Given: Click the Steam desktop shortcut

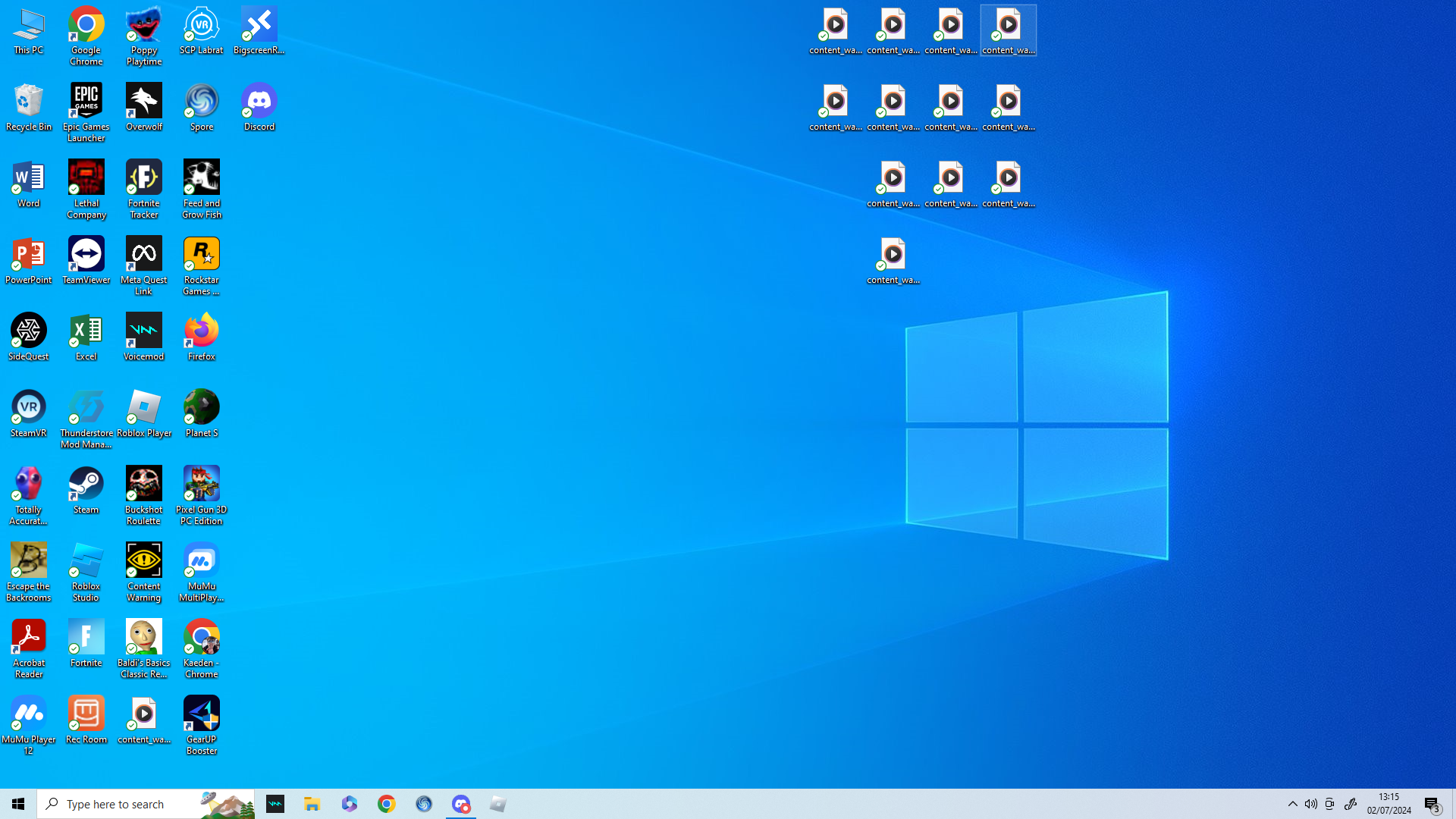Looking at the screenshot, I should coord(86,490).
